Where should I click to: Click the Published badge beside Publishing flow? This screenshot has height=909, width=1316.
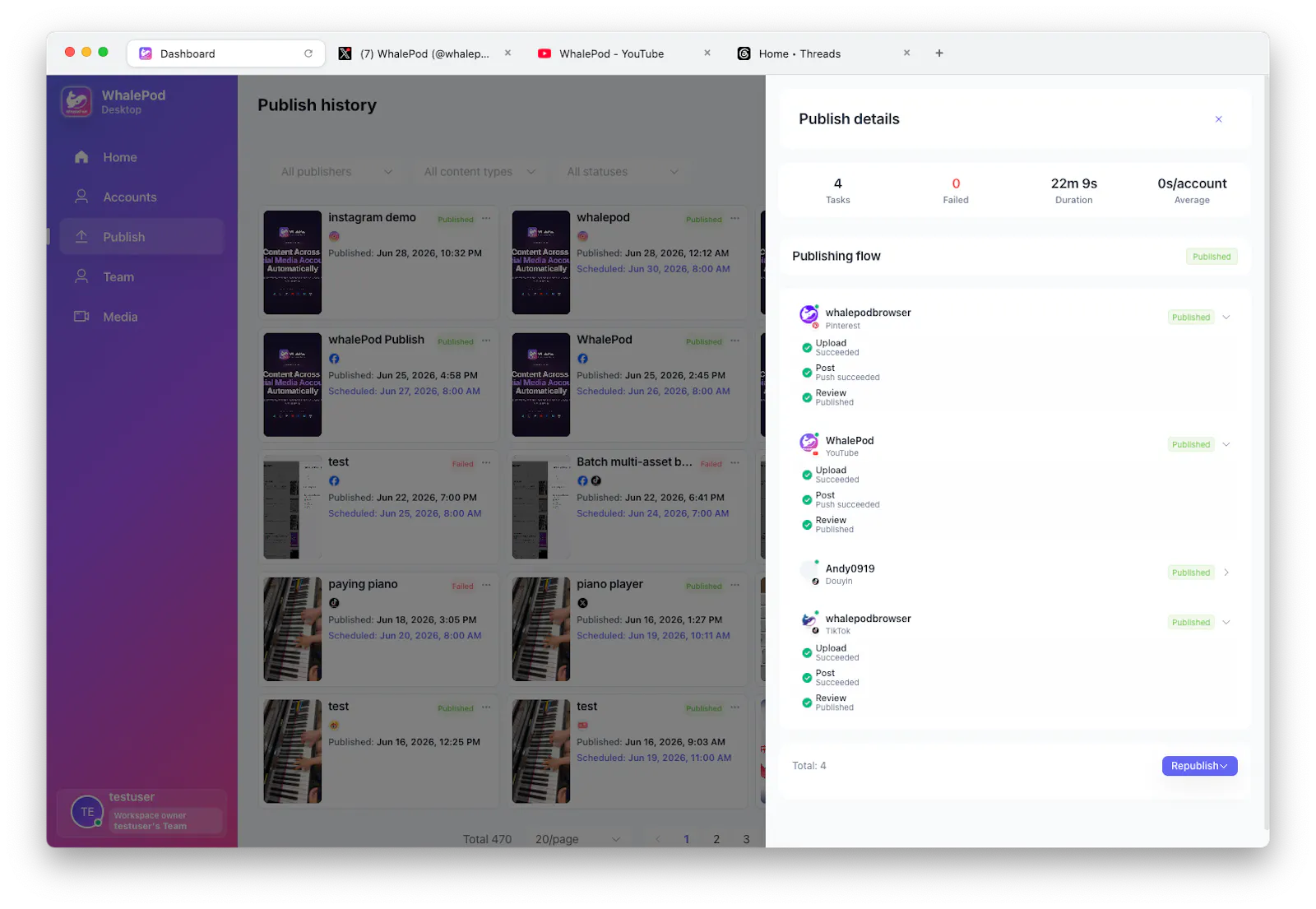pos(1212,257)
